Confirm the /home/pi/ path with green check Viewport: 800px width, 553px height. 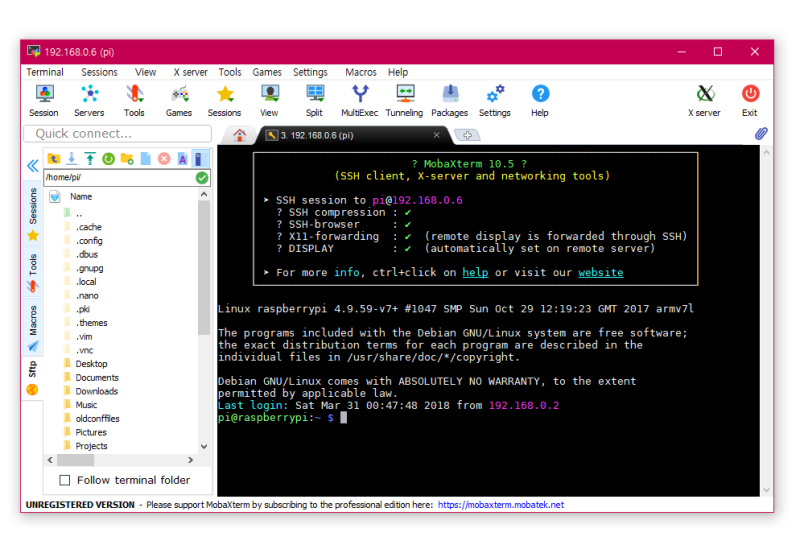click(202, 178)
